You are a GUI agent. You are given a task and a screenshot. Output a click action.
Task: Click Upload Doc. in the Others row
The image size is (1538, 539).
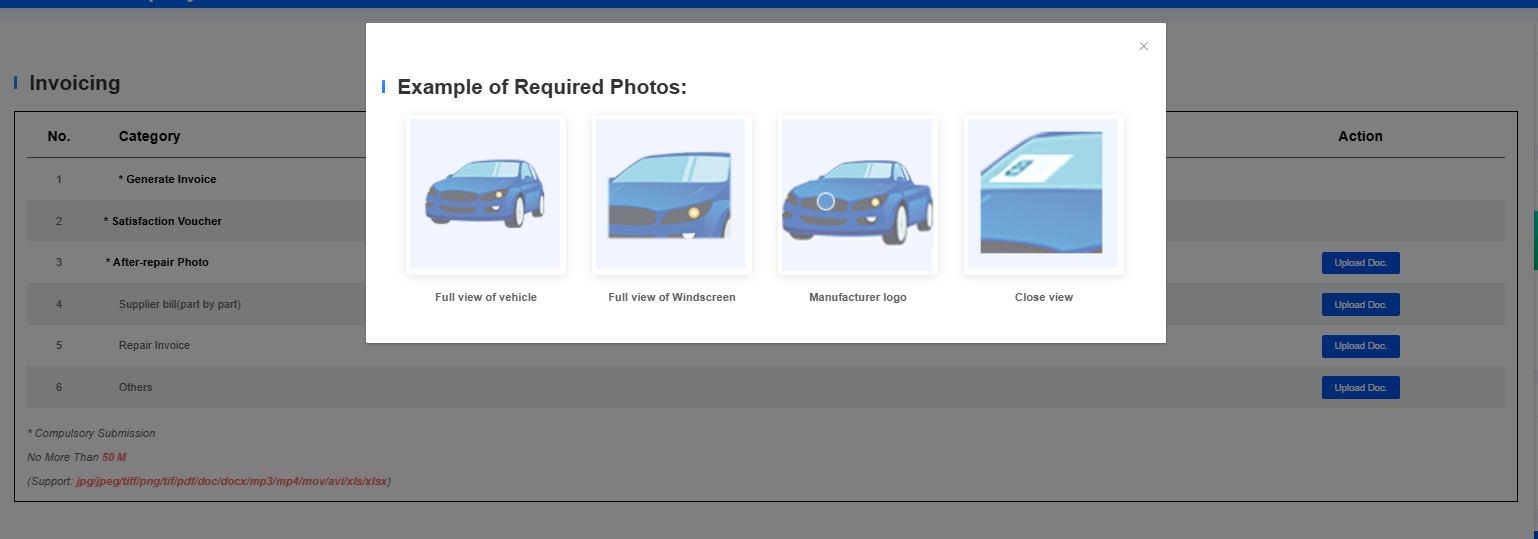[x=1360, y=388]
